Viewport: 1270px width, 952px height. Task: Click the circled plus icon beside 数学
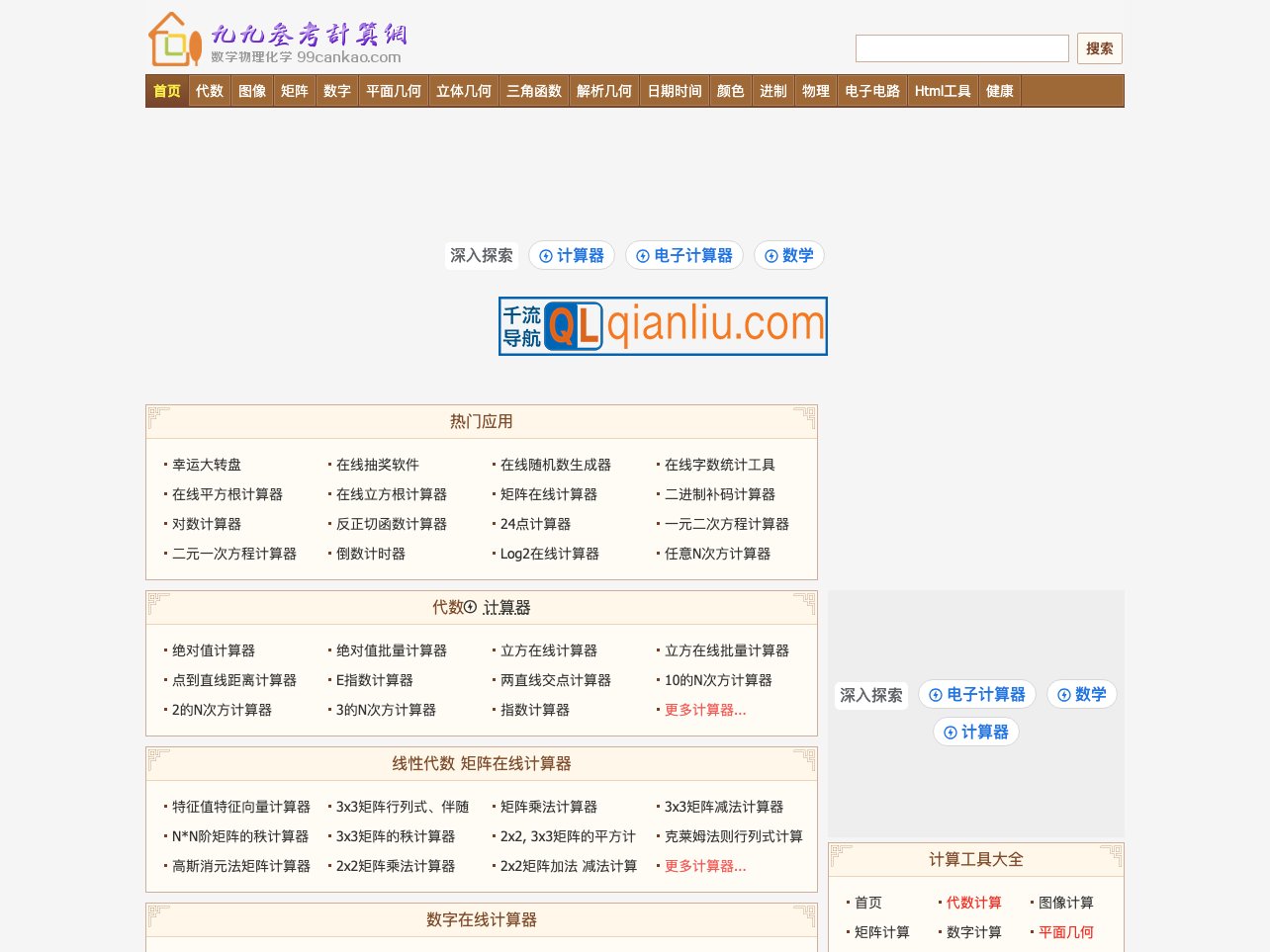tap(771, 255)
